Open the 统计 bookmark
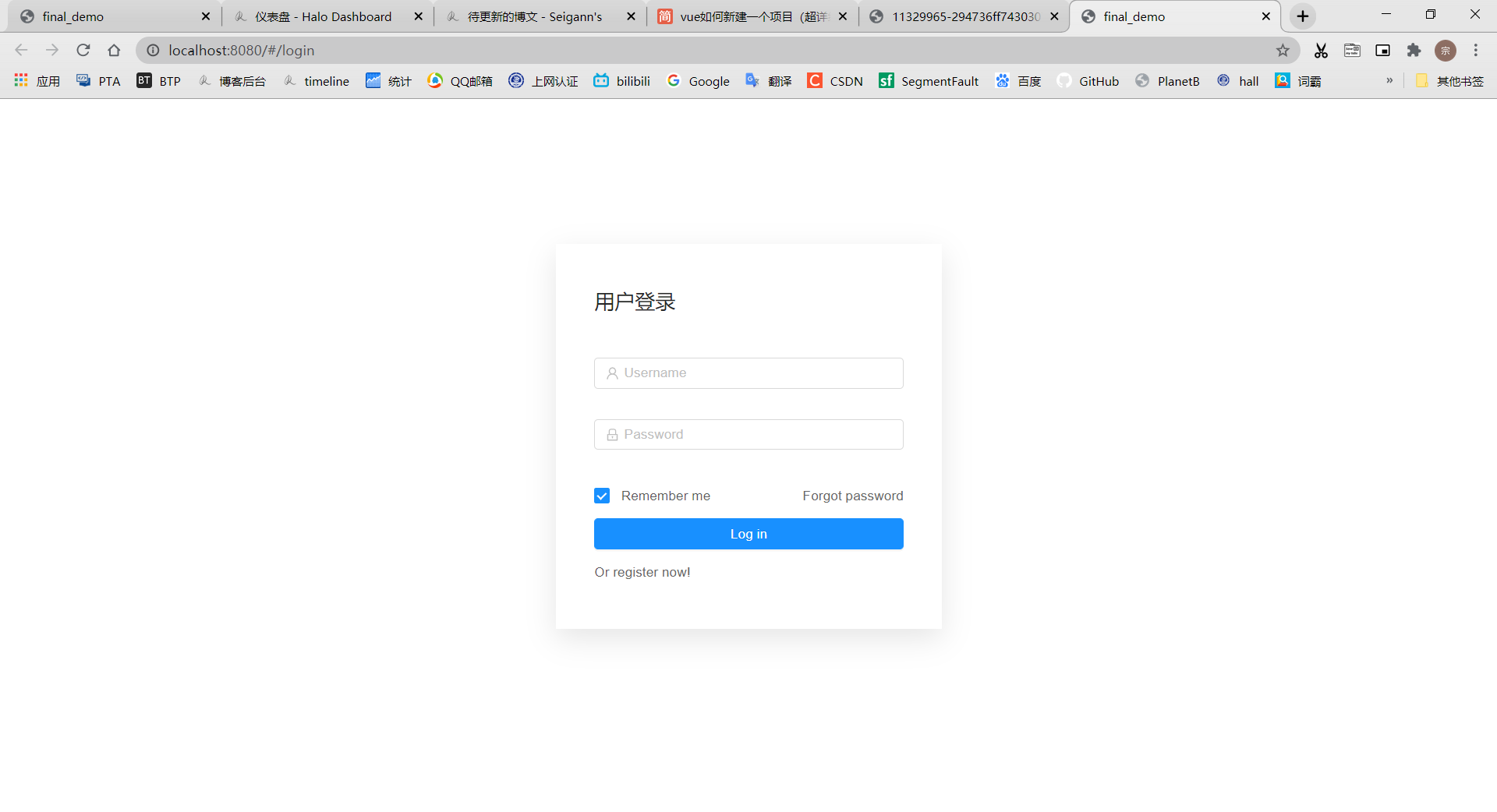The height and width of the screenshot is (812, 1497). 388,81
